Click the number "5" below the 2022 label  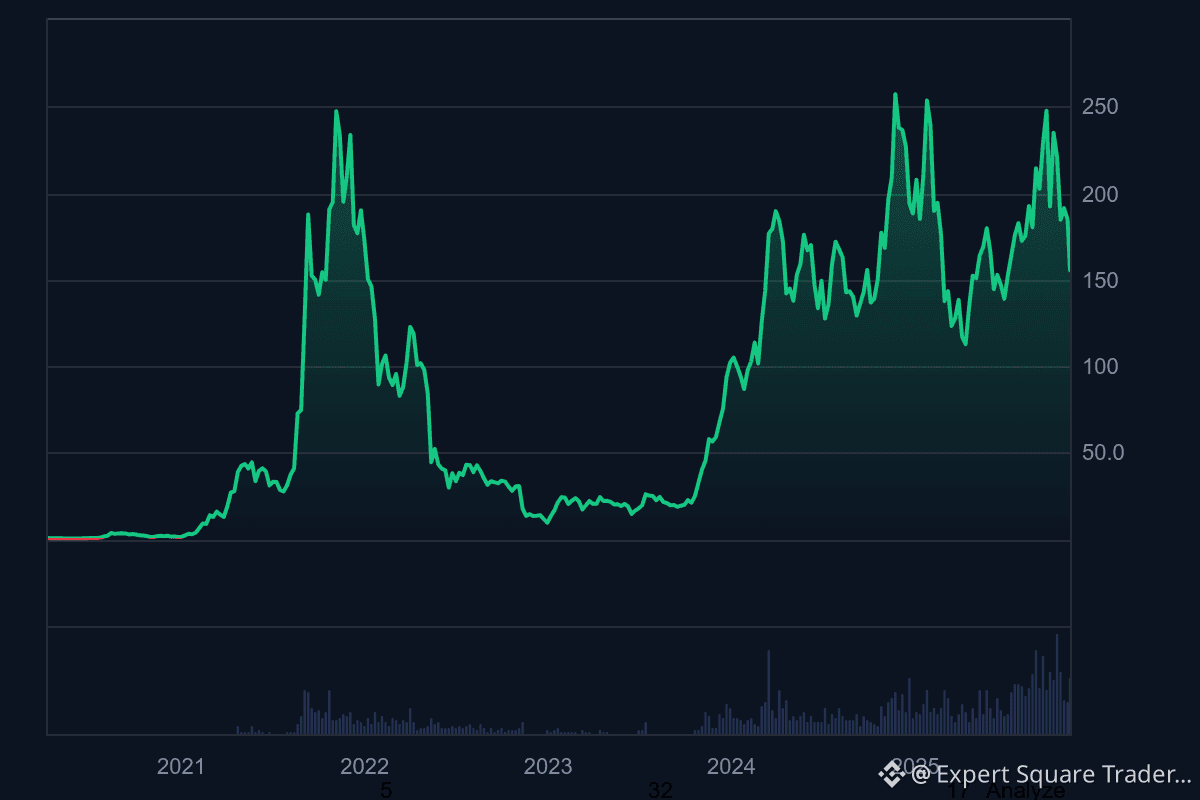(385, 790)
